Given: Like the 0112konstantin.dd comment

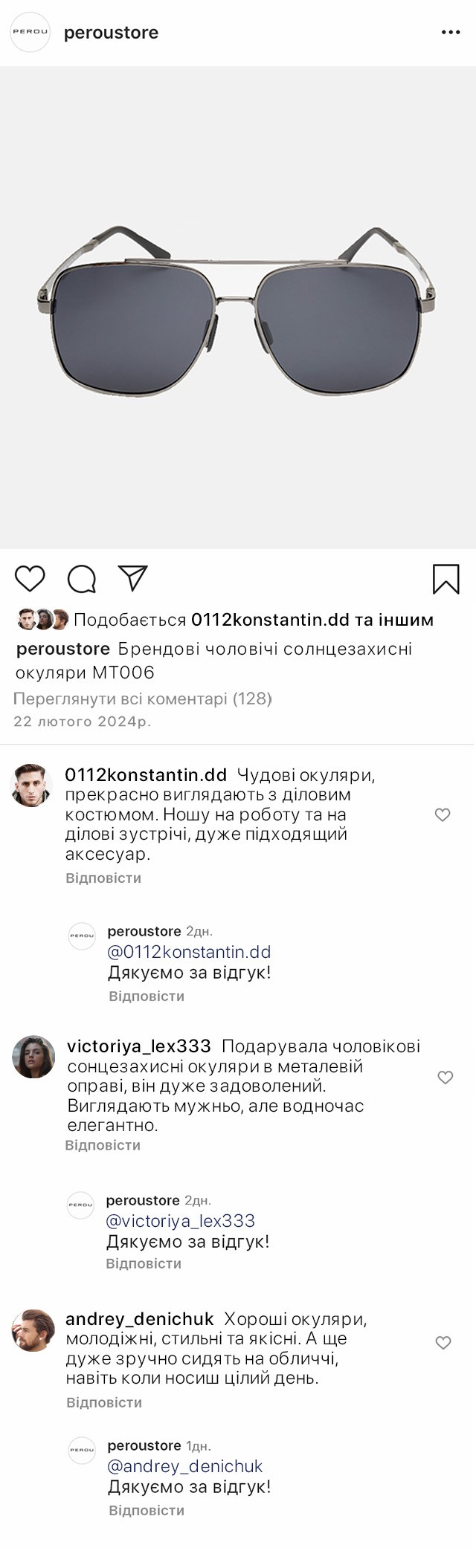Looking at the screenshot, I should (443, 815).
